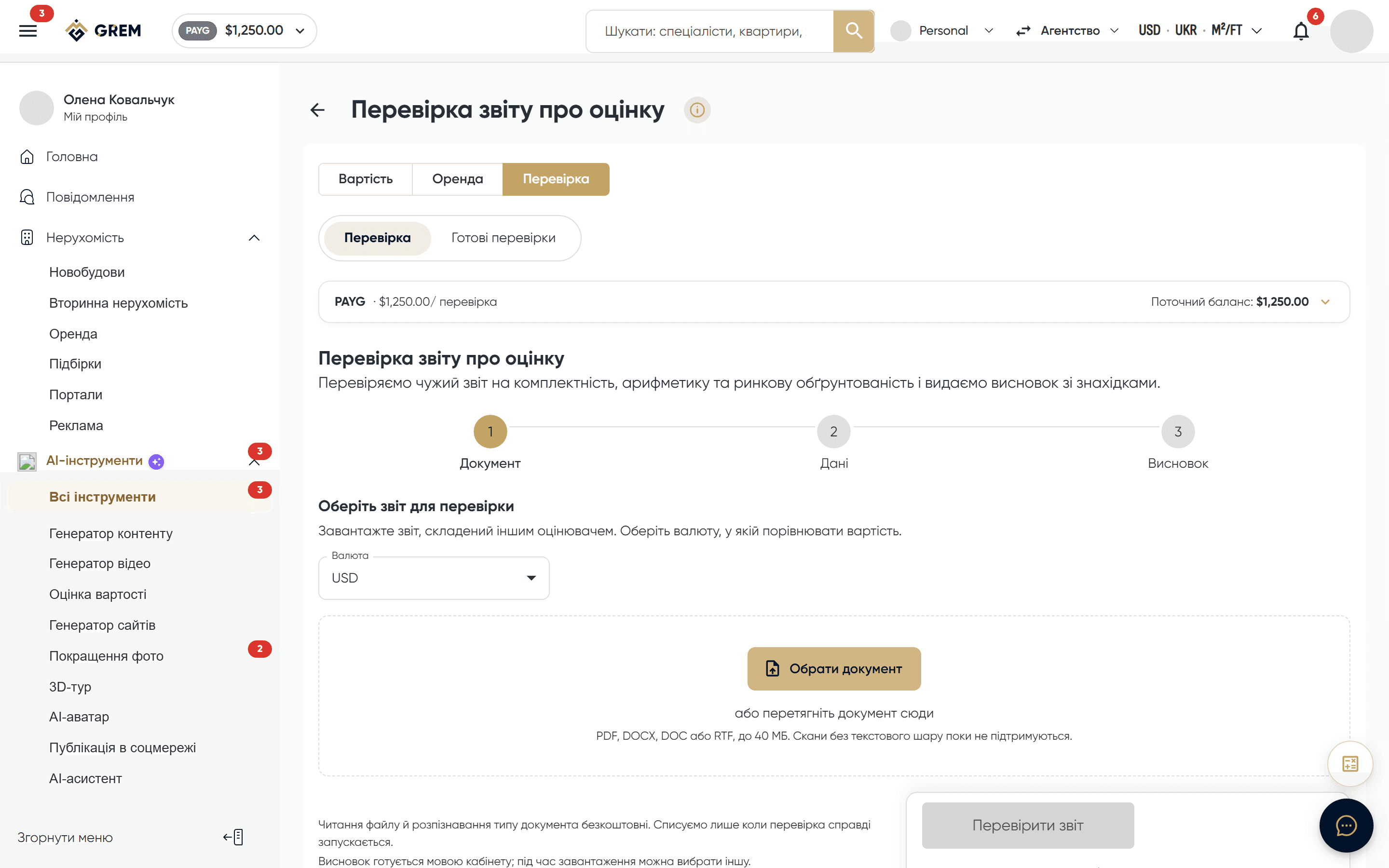Viewport: 1389px width, 868px height.
Task: Open the calculator floating button
Action: 1350,764
